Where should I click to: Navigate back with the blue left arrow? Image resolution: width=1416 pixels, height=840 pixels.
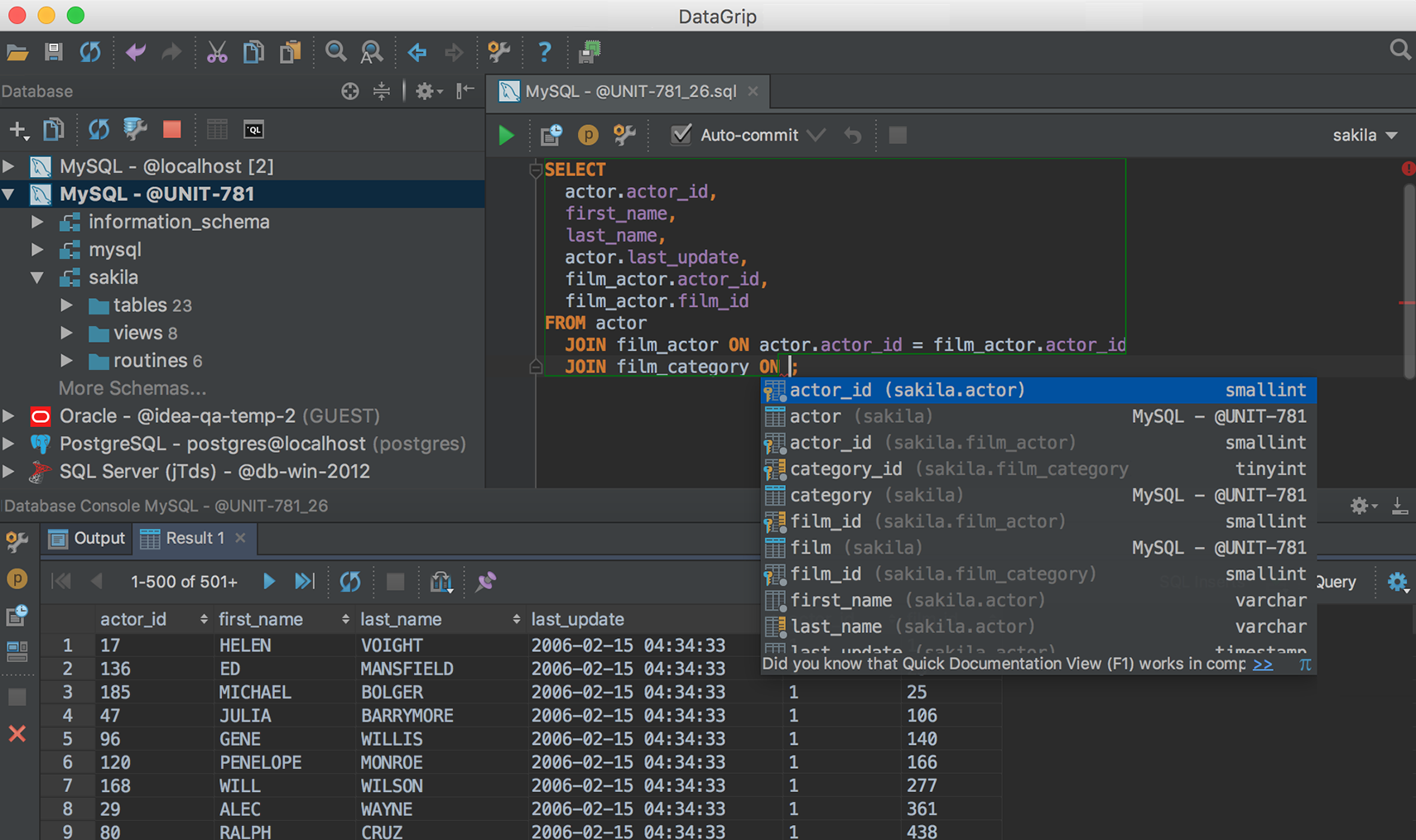coord(417,52)
